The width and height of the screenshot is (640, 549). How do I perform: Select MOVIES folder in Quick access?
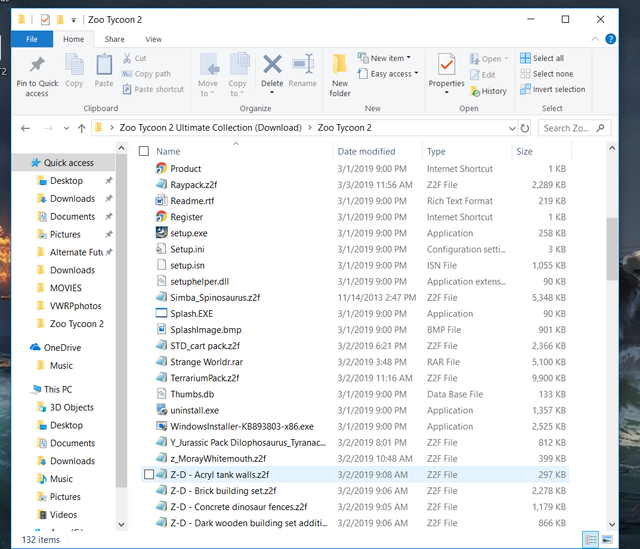click(x=66, y=288)
